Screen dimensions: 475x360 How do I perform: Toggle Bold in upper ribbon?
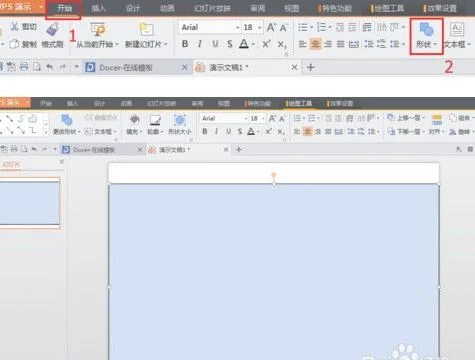185,44
